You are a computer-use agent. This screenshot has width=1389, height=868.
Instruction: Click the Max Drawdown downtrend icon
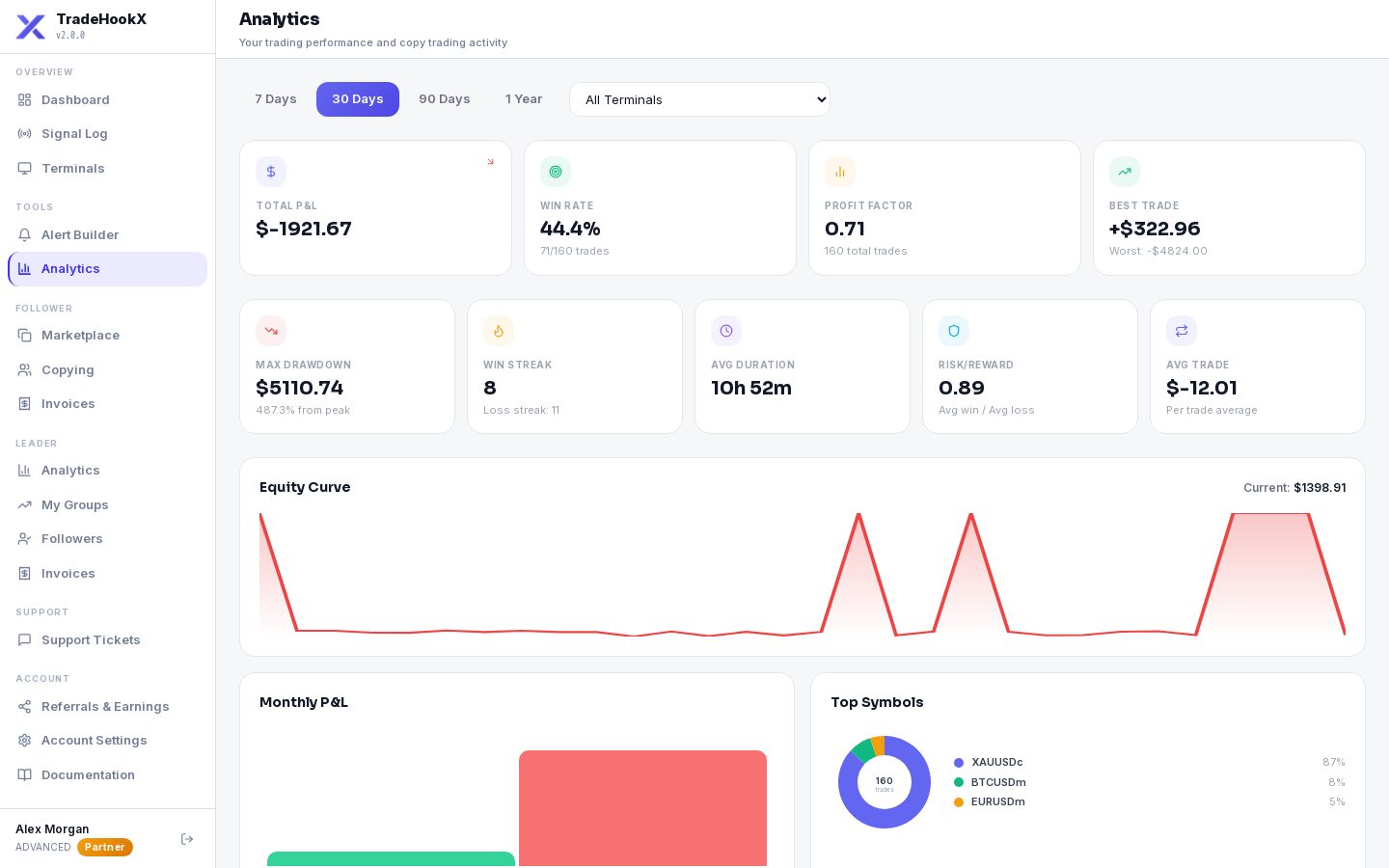pyautogui.click(x=271, y=331)
